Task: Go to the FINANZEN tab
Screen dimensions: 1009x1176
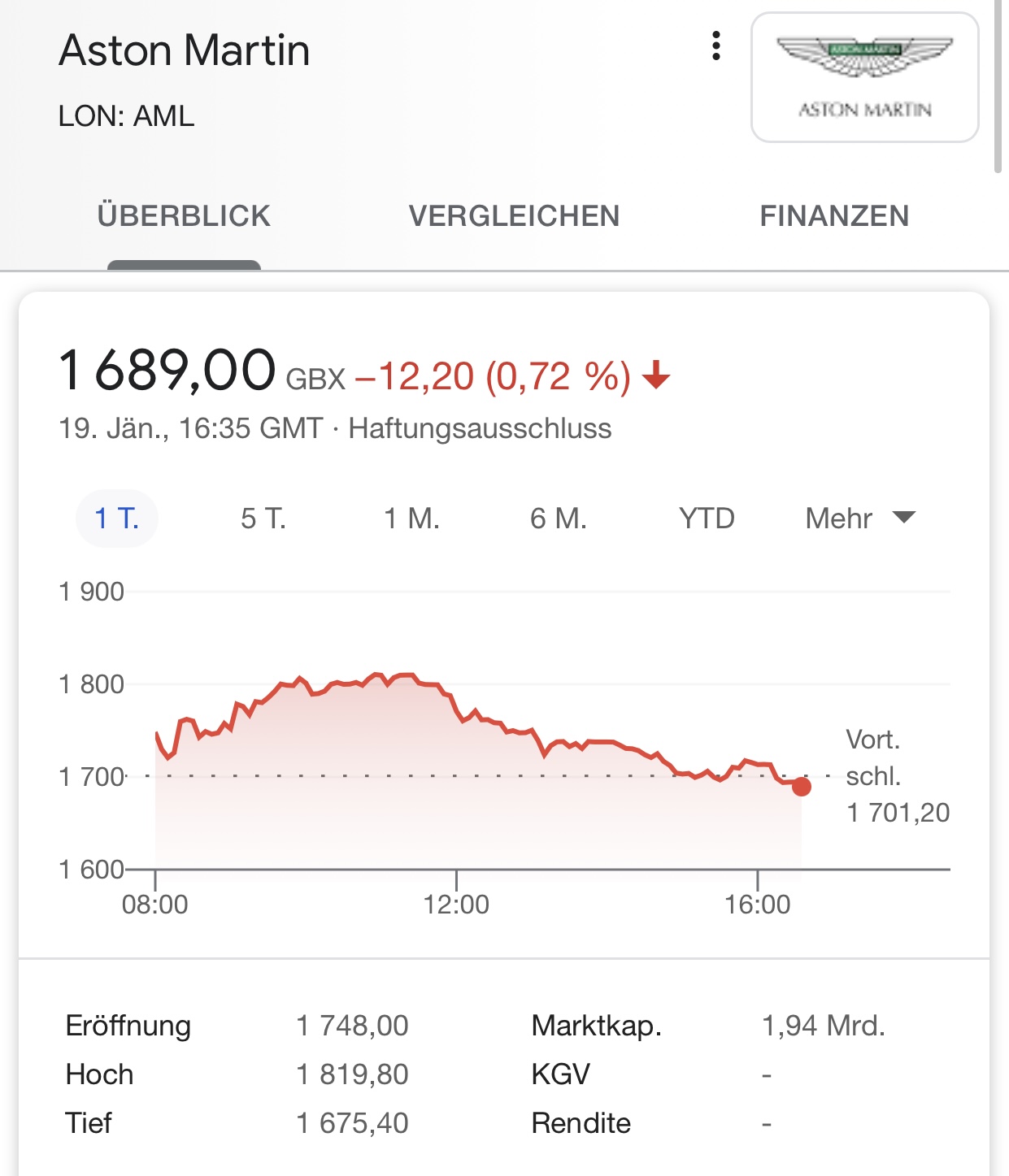Action: point(834,216)
